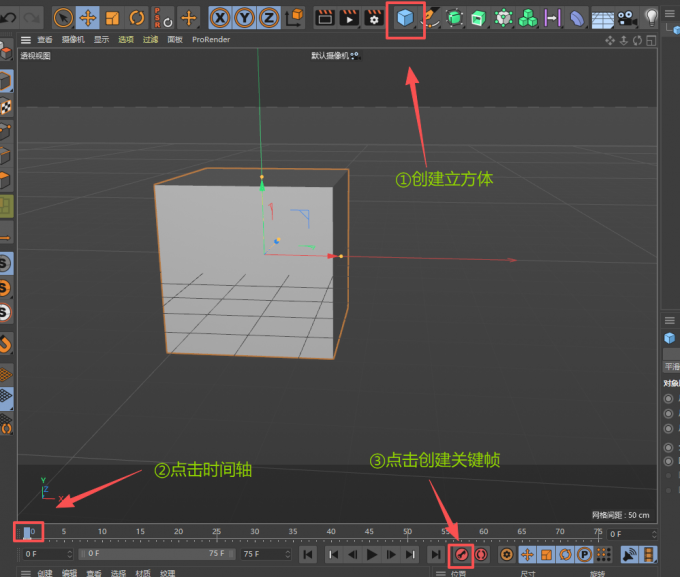Viewport: 680px width, 577px height.
Task: Click frame 0 marker on timeline
Action: point(29,532)
